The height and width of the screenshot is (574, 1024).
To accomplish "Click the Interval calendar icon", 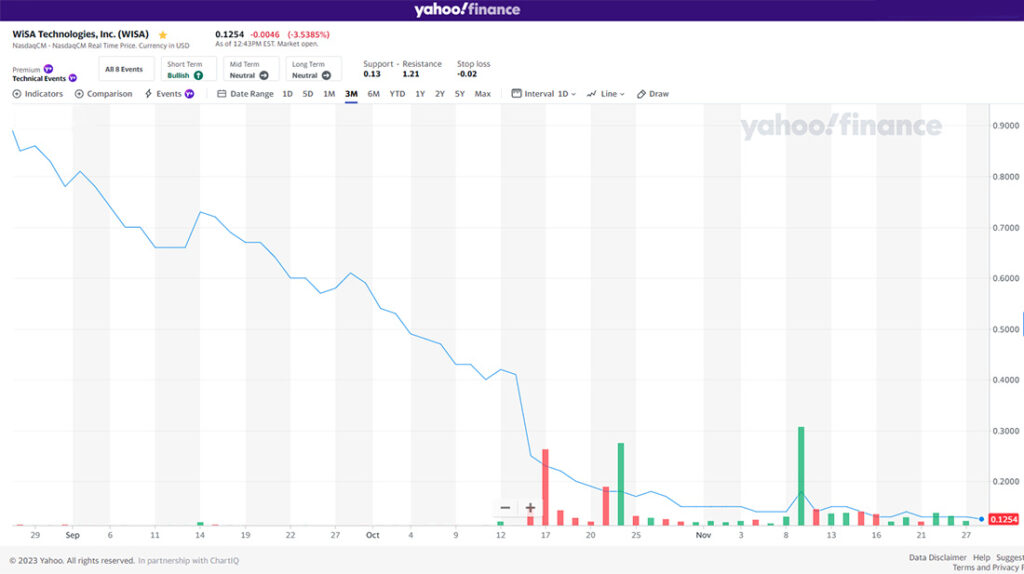I will (517, 93).
